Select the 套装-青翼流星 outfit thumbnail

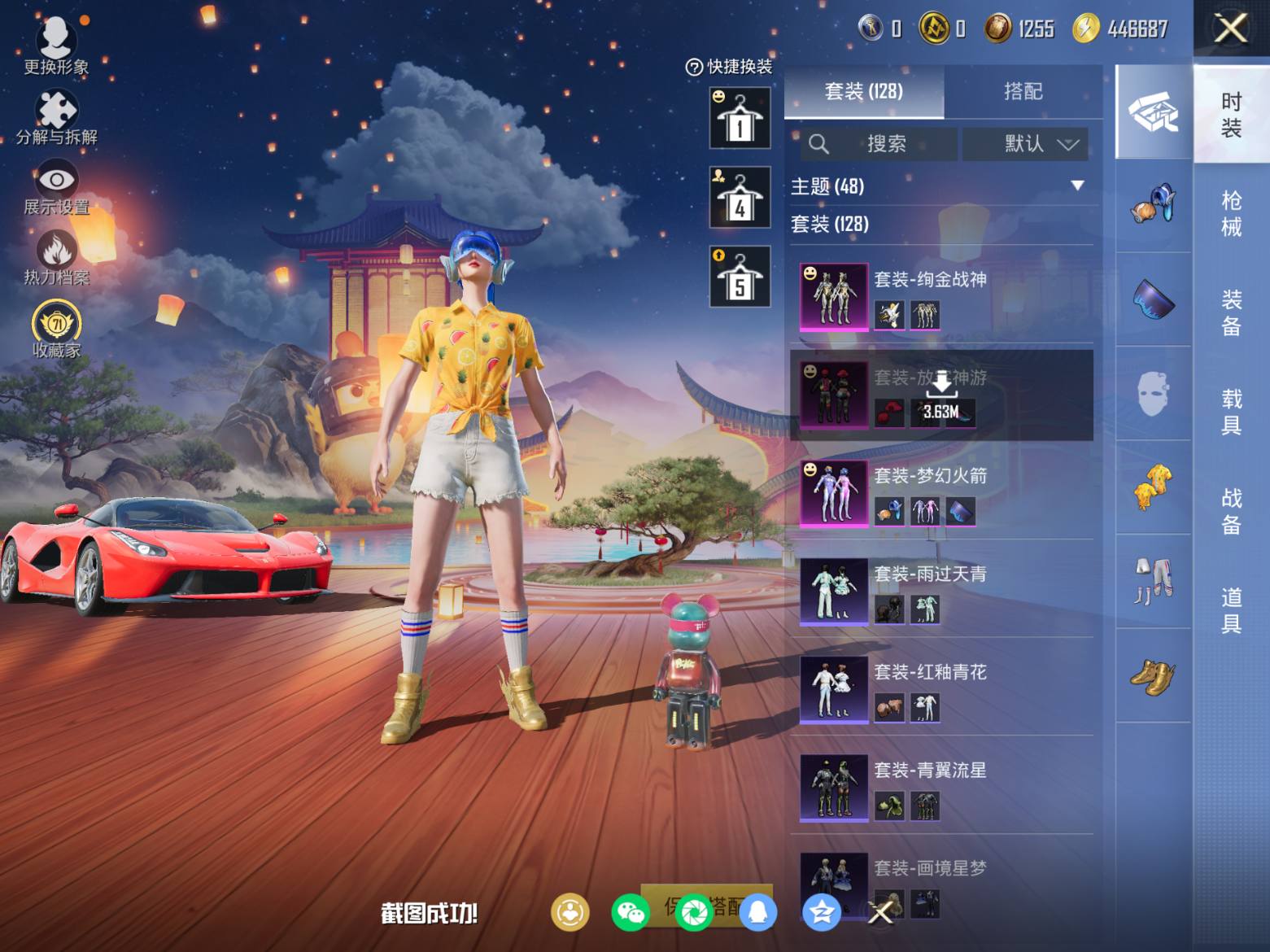point(834,788)
